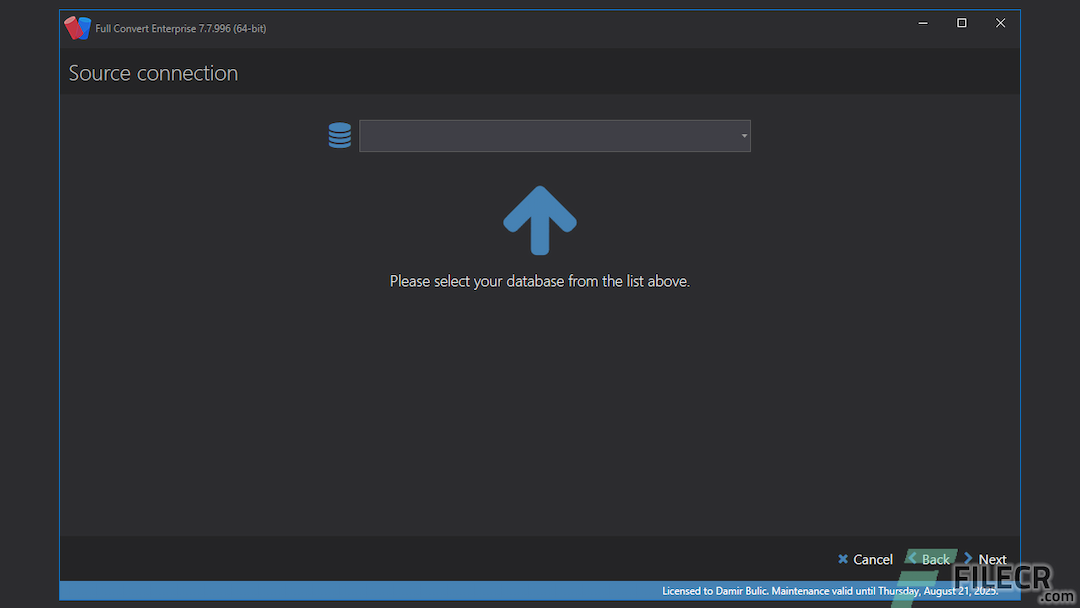The image size is (1080, 608).
Task: Click the database stack icon beside the dropdown
Action: (x=340, y=135)
